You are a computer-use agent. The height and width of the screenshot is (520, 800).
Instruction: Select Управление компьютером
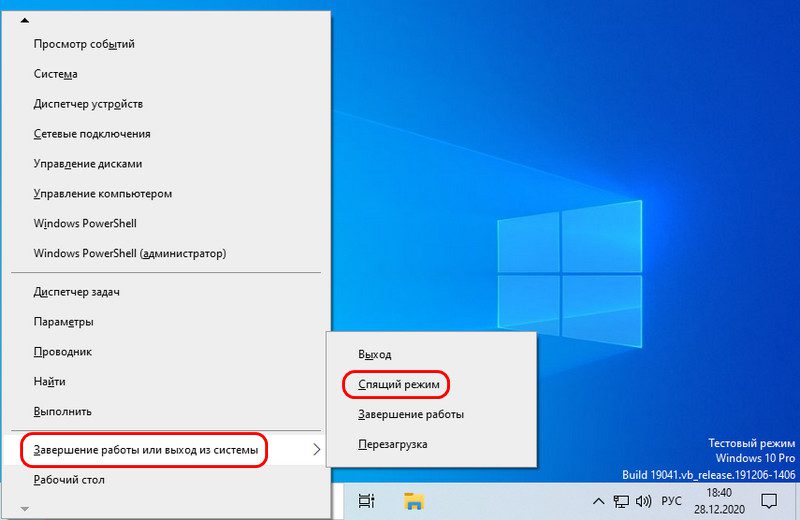[x=166, y=193]
